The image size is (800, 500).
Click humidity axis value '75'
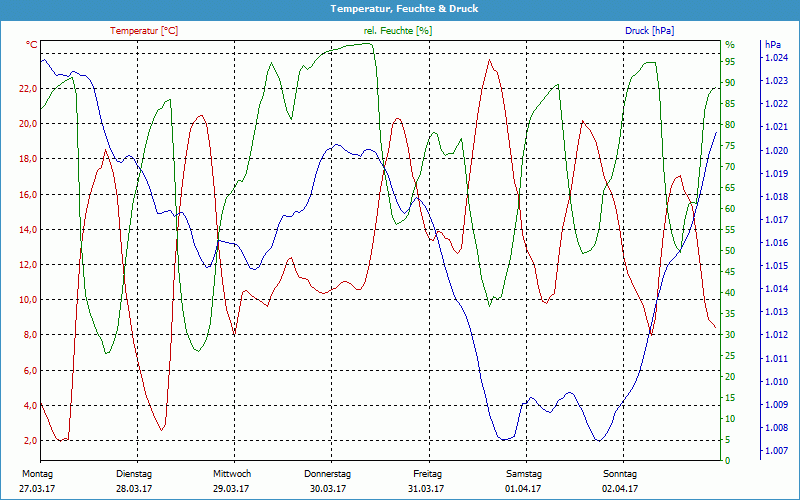[x=730, y=146]
